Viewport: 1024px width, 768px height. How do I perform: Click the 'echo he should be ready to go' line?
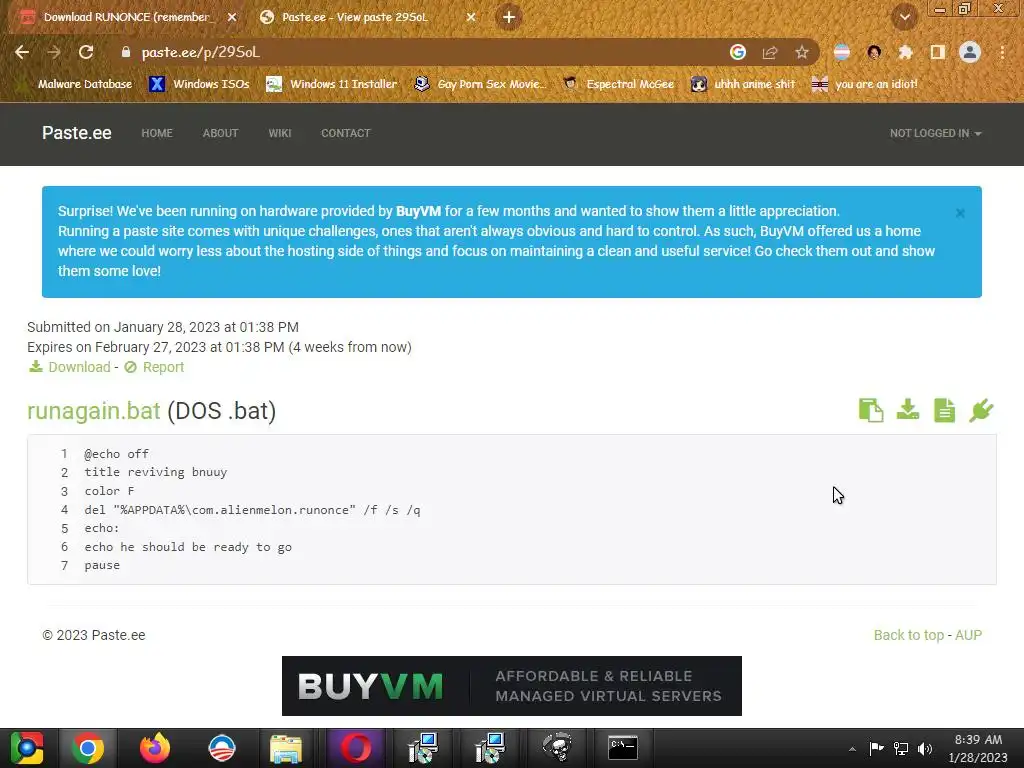(188, 547)
